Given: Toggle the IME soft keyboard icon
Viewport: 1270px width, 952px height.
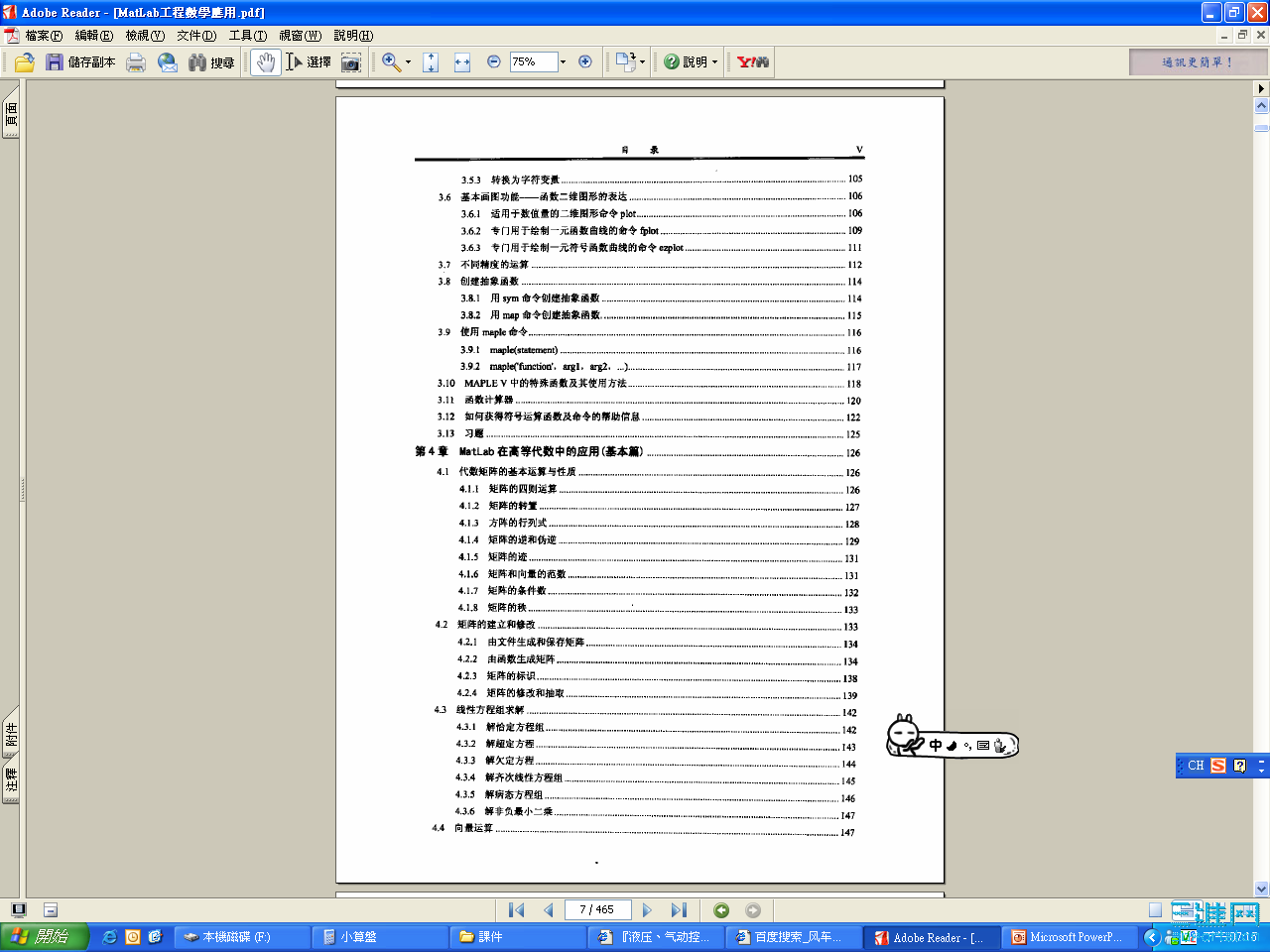Looking at the screenshot, I should [983, 746].
